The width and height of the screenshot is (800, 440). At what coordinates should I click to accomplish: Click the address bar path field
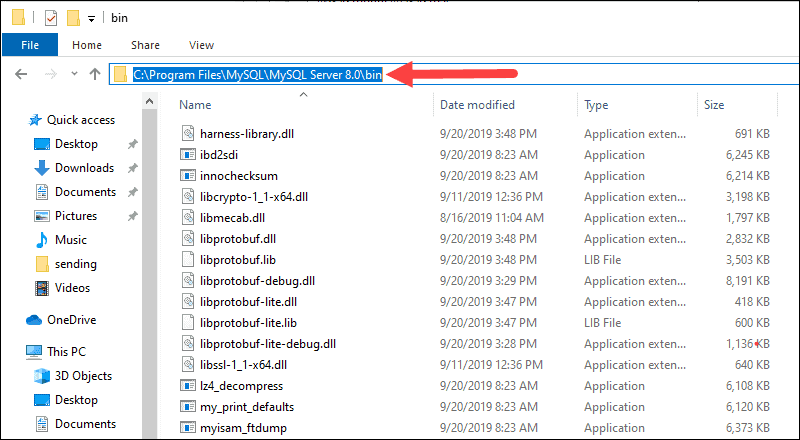coord(454,75)
